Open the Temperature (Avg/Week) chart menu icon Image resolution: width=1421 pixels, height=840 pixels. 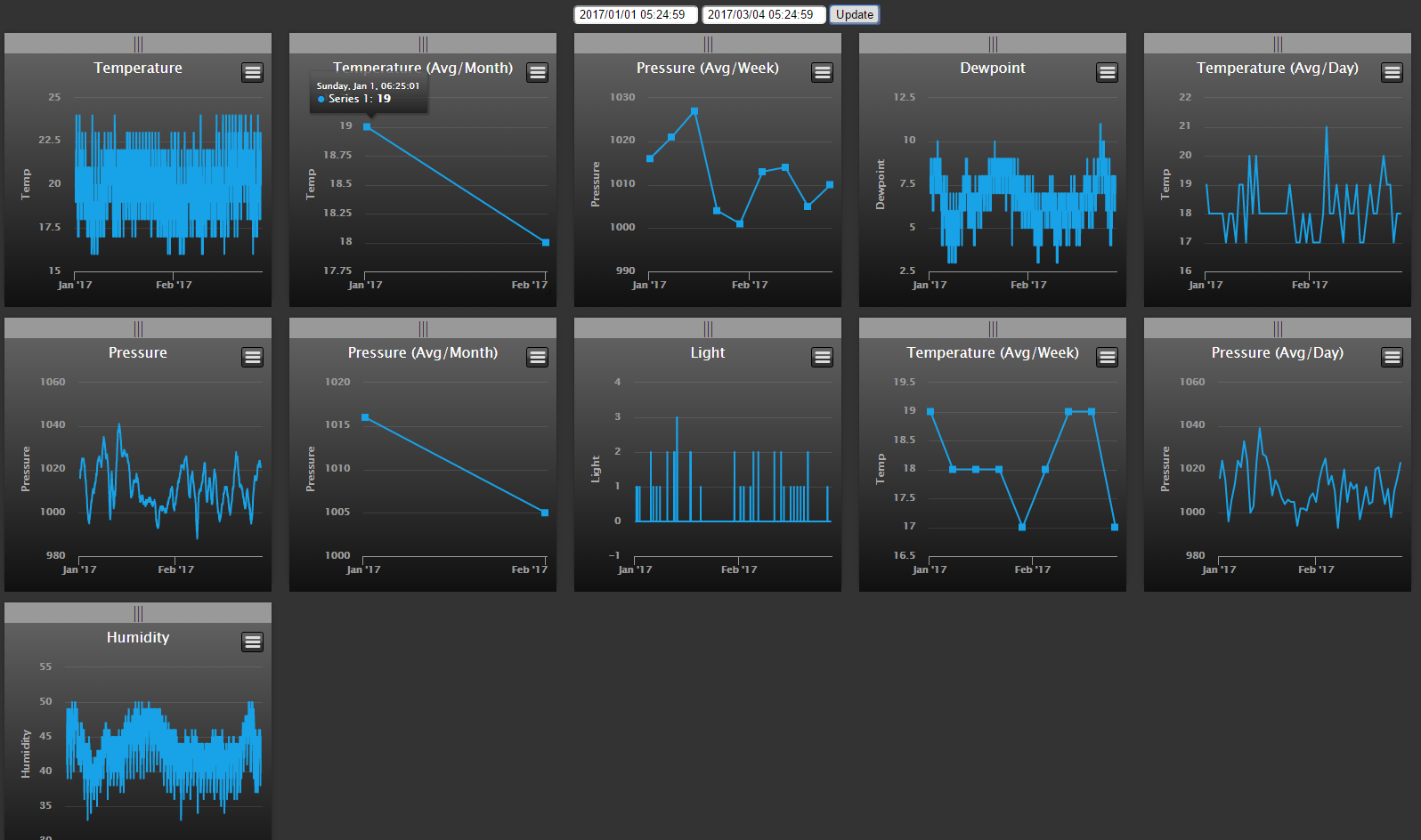1108,357
